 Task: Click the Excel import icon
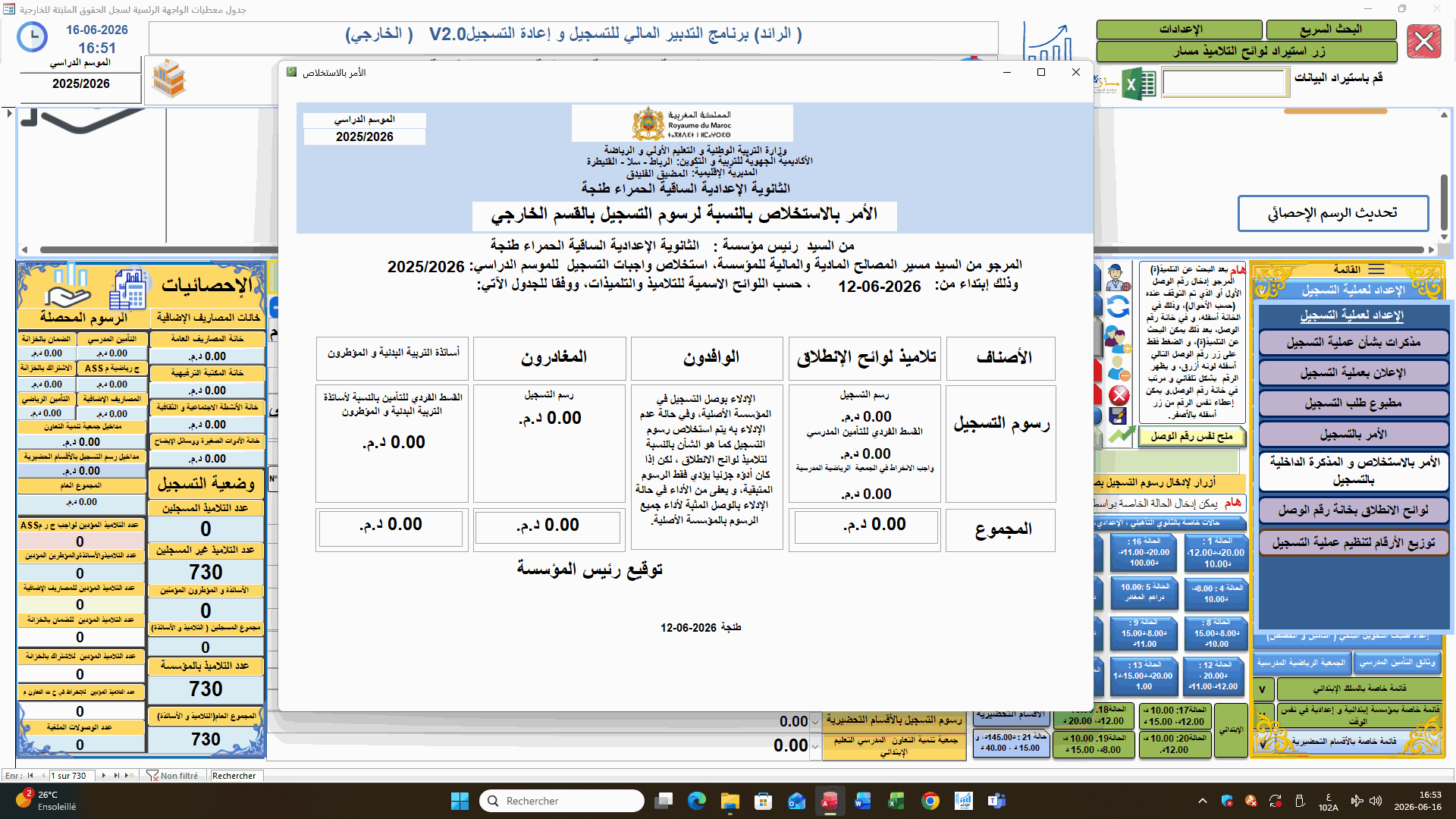[1139, 84]
